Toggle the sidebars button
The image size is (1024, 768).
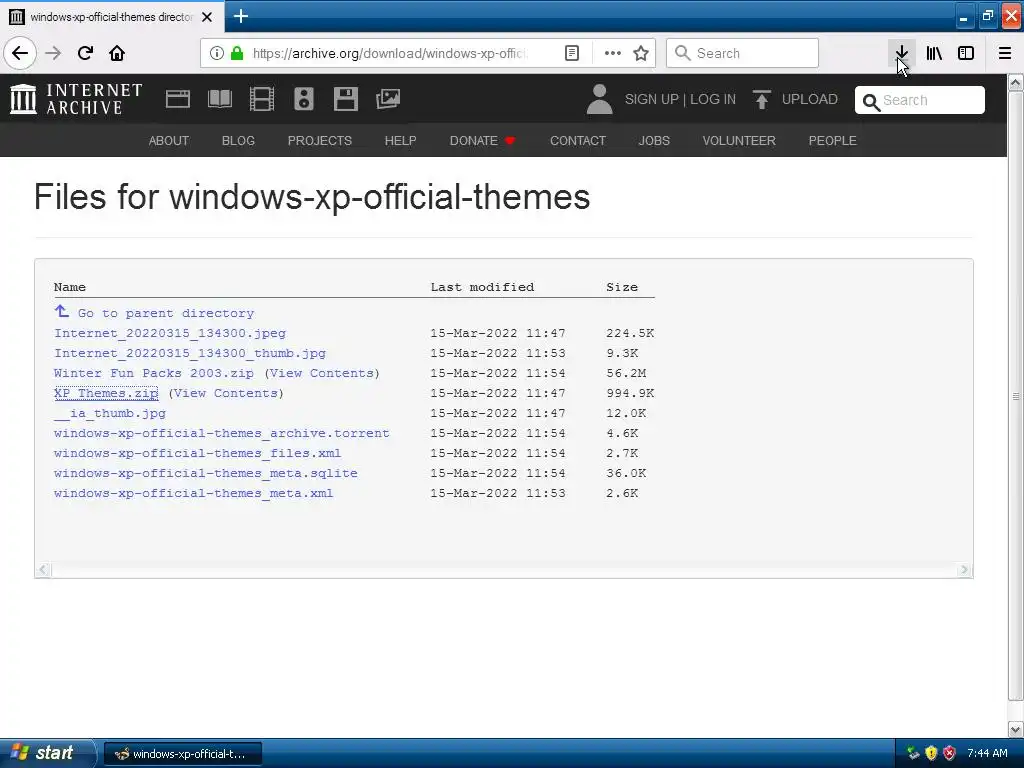pos(966,53)
